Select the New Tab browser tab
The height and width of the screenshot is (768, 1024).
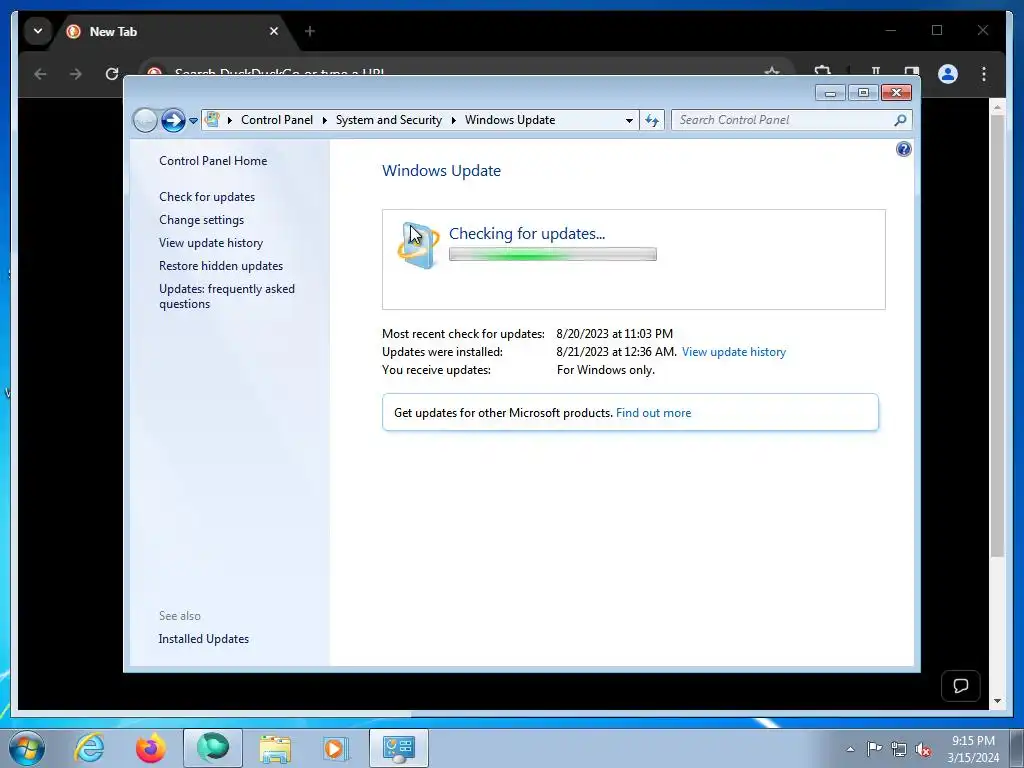(x=173, y=31)
